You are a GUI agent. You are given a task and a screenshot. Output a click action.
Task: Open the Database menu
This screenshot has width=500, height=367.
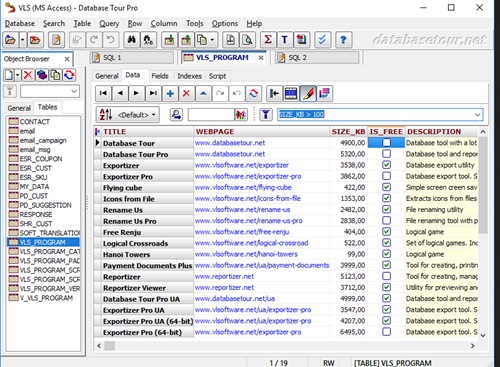(20, 24)
